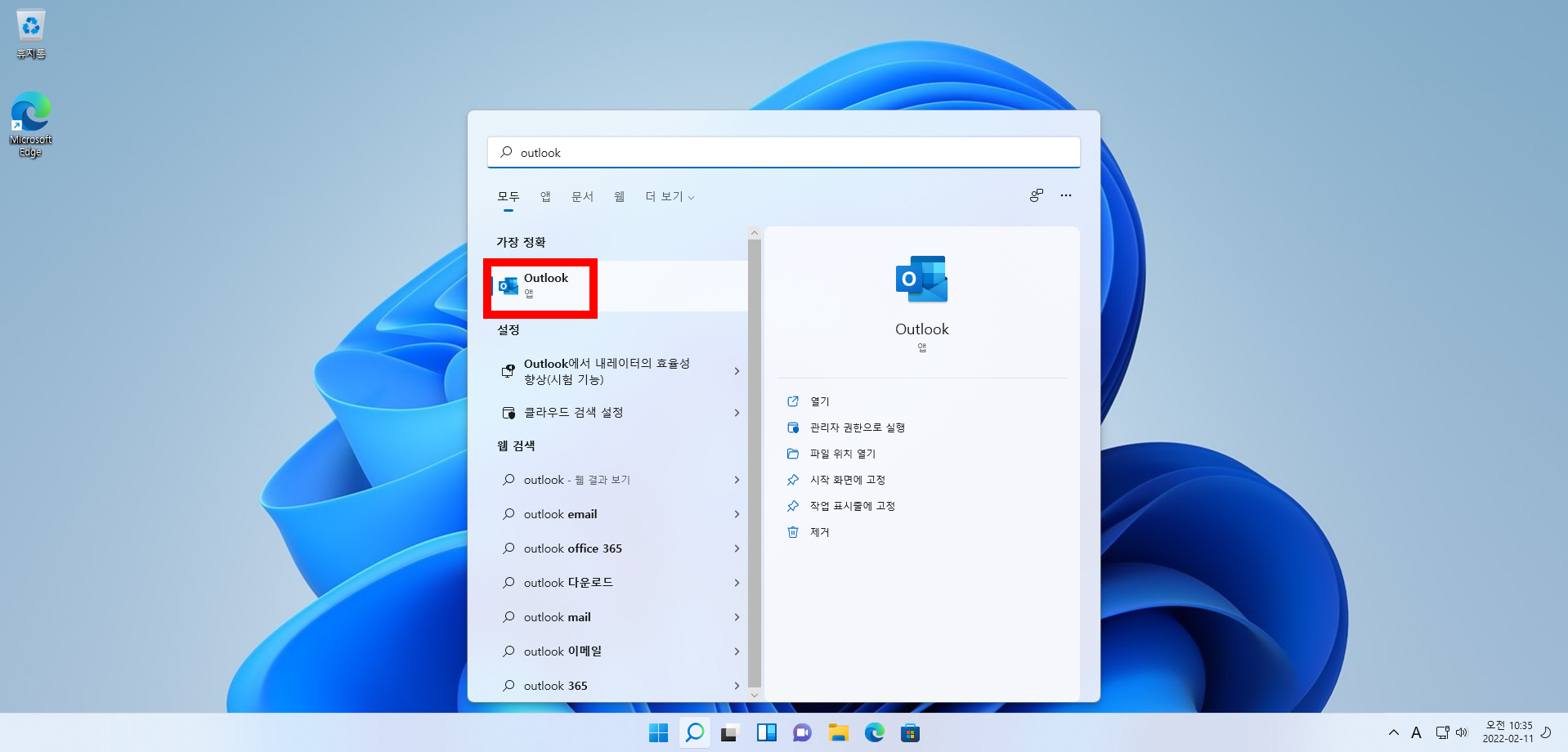Expand the 더 보기 dropdown
Image resolution: width=1568 pixels, height=752 pixels.
[x=670, y=197]
